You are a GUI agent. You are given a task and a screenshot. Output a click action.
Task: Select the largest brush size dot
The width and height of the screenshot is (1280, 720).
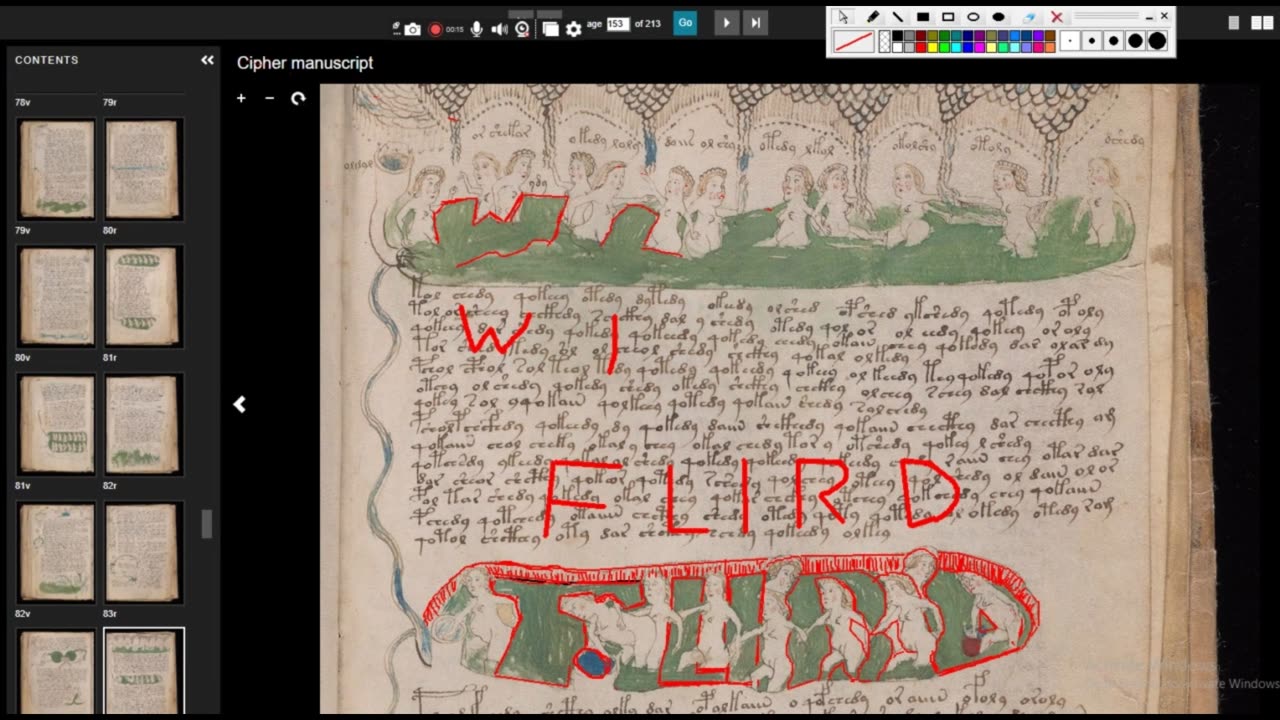(x=1157, y=41)
